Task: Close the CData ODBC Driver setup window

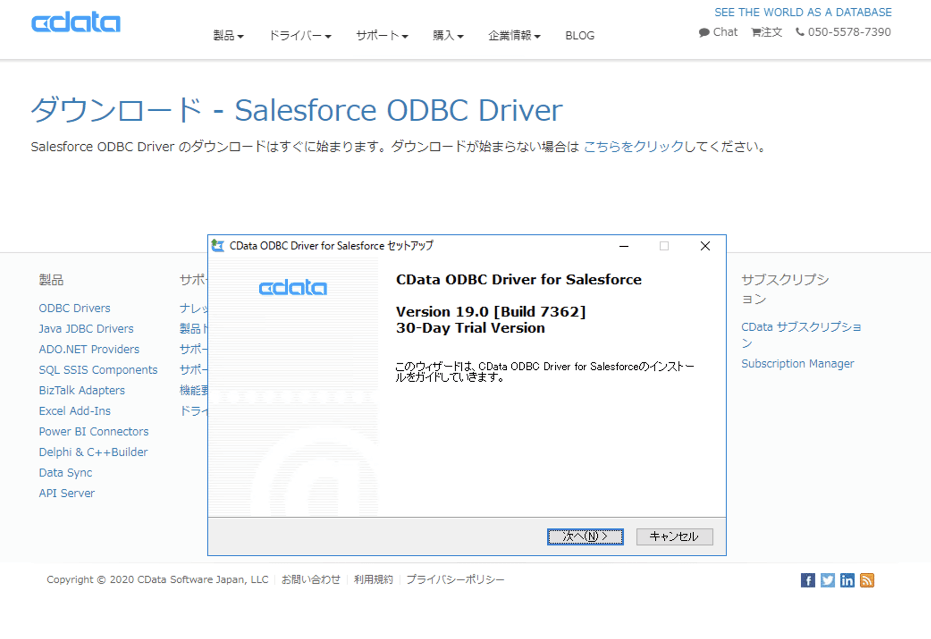Action: (705, 246)
